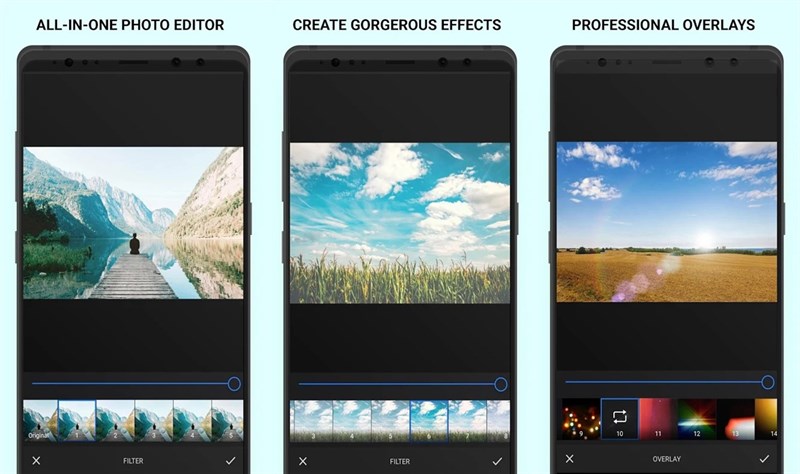Choose mountain lake filter thumbnail 4

192,421
